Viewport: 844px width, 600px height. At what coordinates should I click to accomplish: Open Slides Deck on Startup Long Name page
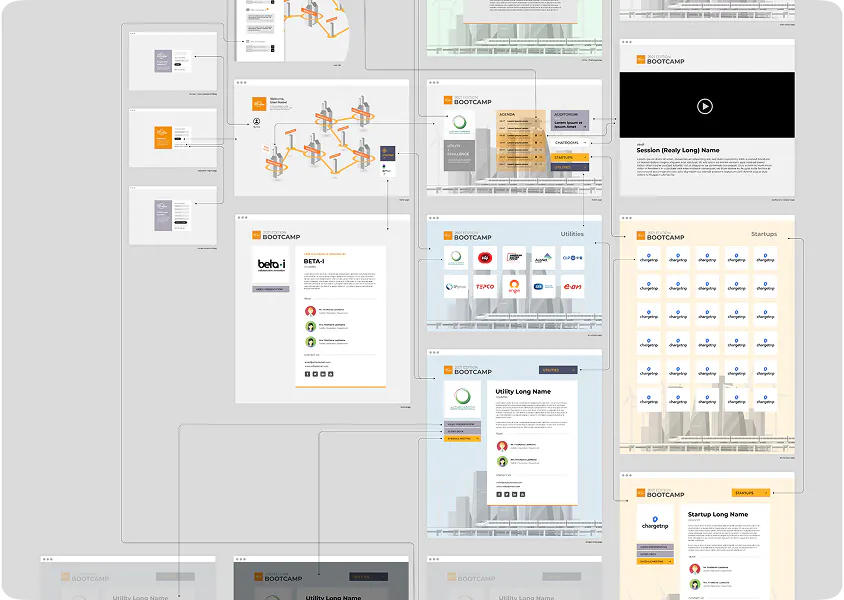tap(655, 554)
